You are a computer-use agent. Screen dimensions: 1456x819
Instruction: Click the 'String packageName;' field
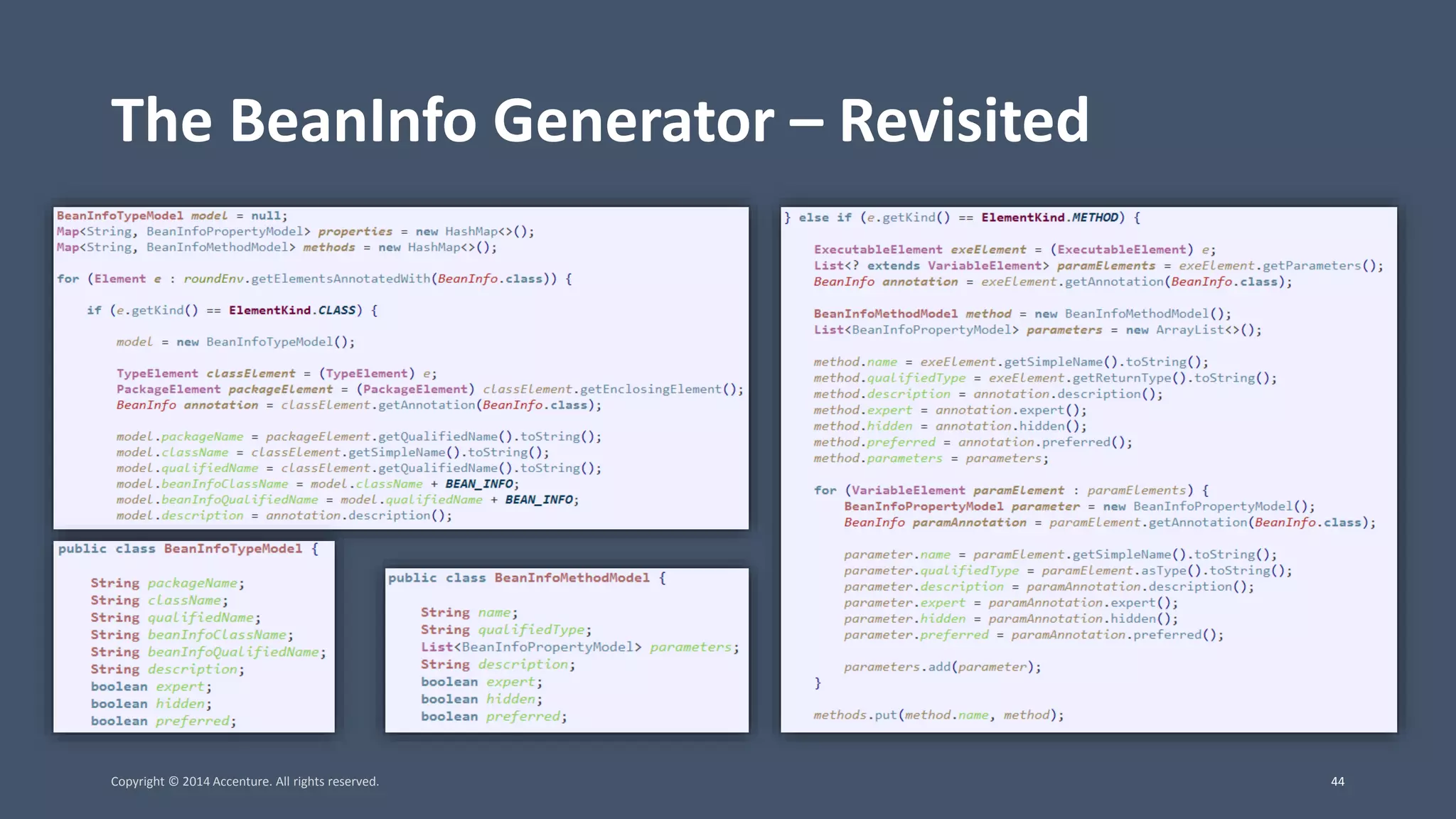point(168,583)
